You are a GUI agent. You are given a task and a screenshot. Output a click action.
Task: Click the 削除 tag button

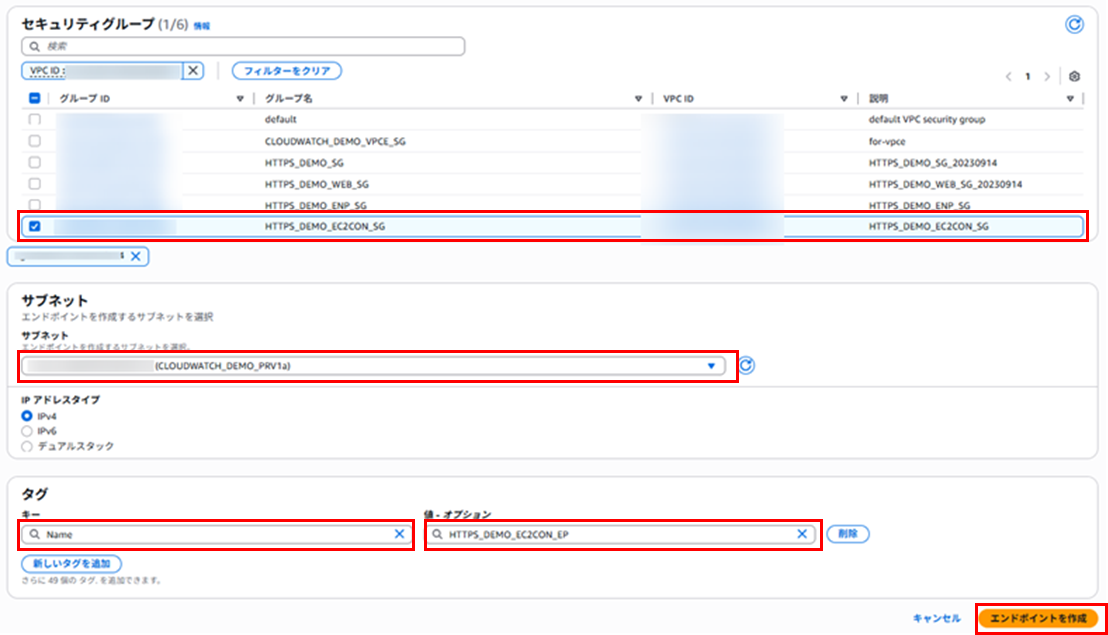[x=848, y=534]
